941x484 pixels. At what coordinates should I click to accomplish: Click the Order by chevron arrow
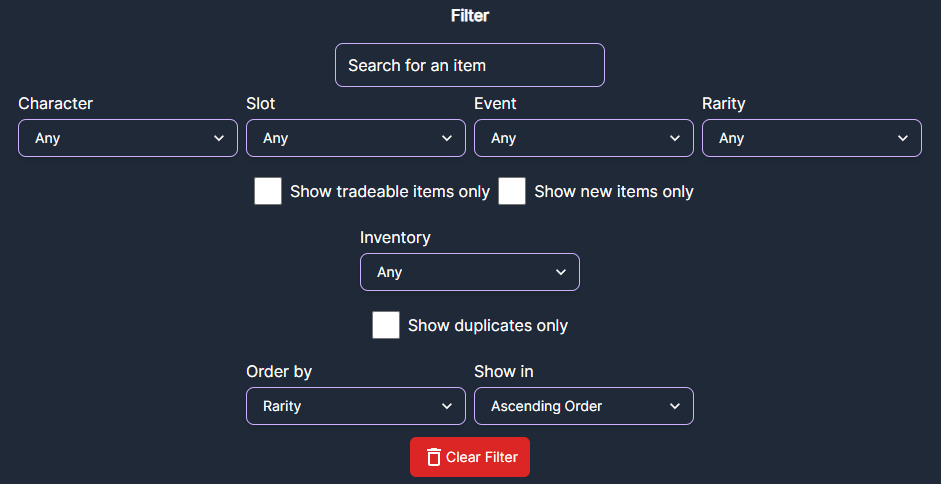tap(446, 406)
